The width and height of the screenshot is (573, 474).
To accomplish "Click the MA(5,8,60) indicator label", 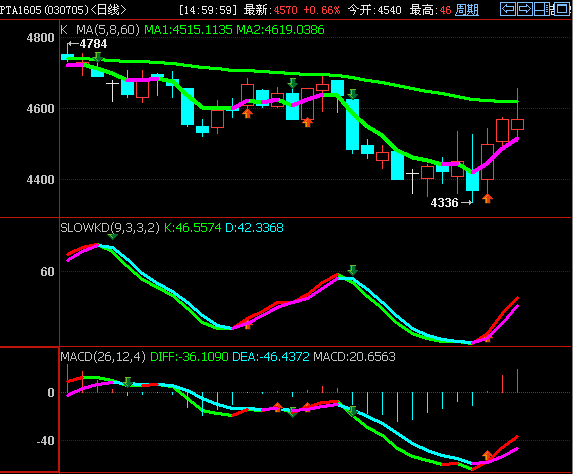I will (x=108, y=30).
